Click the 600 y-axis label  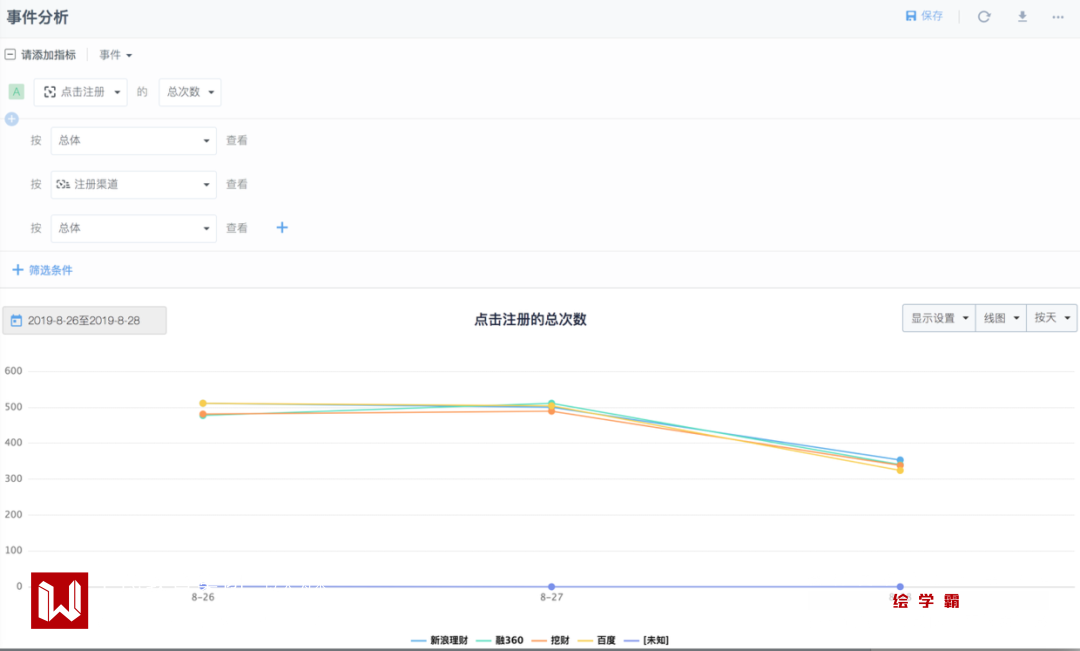coord(13,371)
